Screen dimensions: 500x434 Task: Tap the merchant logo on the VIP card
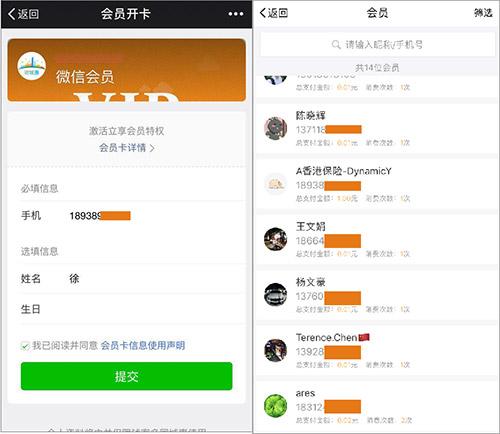point(31,66)
